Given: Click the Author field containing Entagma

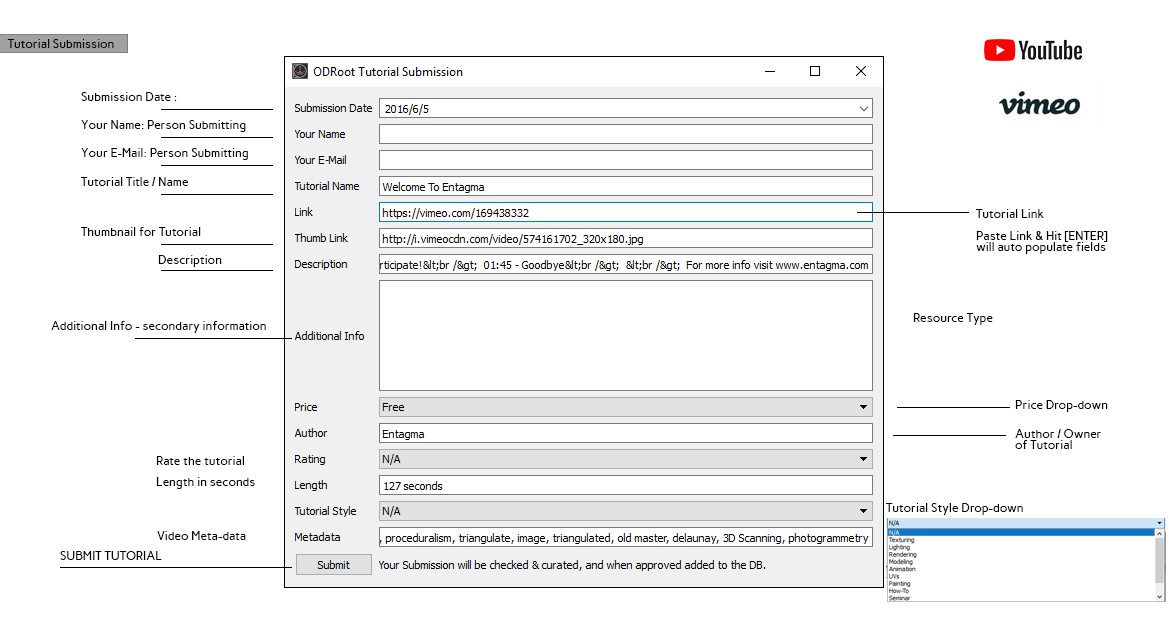Looking at the screenshot, I should (625, 433).
